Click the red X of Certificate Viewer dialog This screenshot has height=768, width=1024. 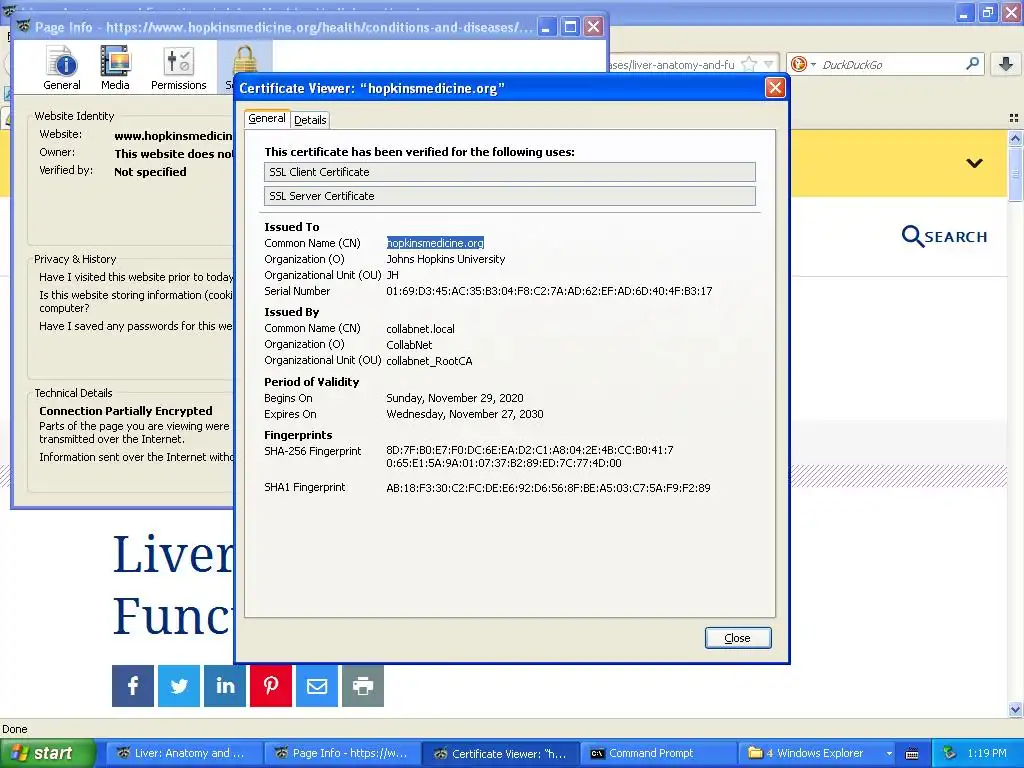click(x=775, y=88)
